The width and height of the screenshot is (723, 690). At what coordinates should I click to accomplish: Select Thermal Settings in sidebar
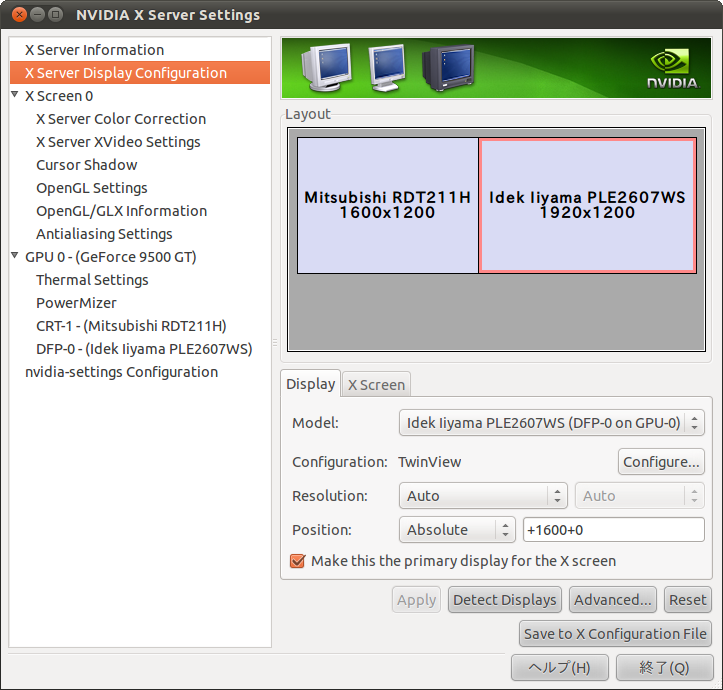coord(92,280)
